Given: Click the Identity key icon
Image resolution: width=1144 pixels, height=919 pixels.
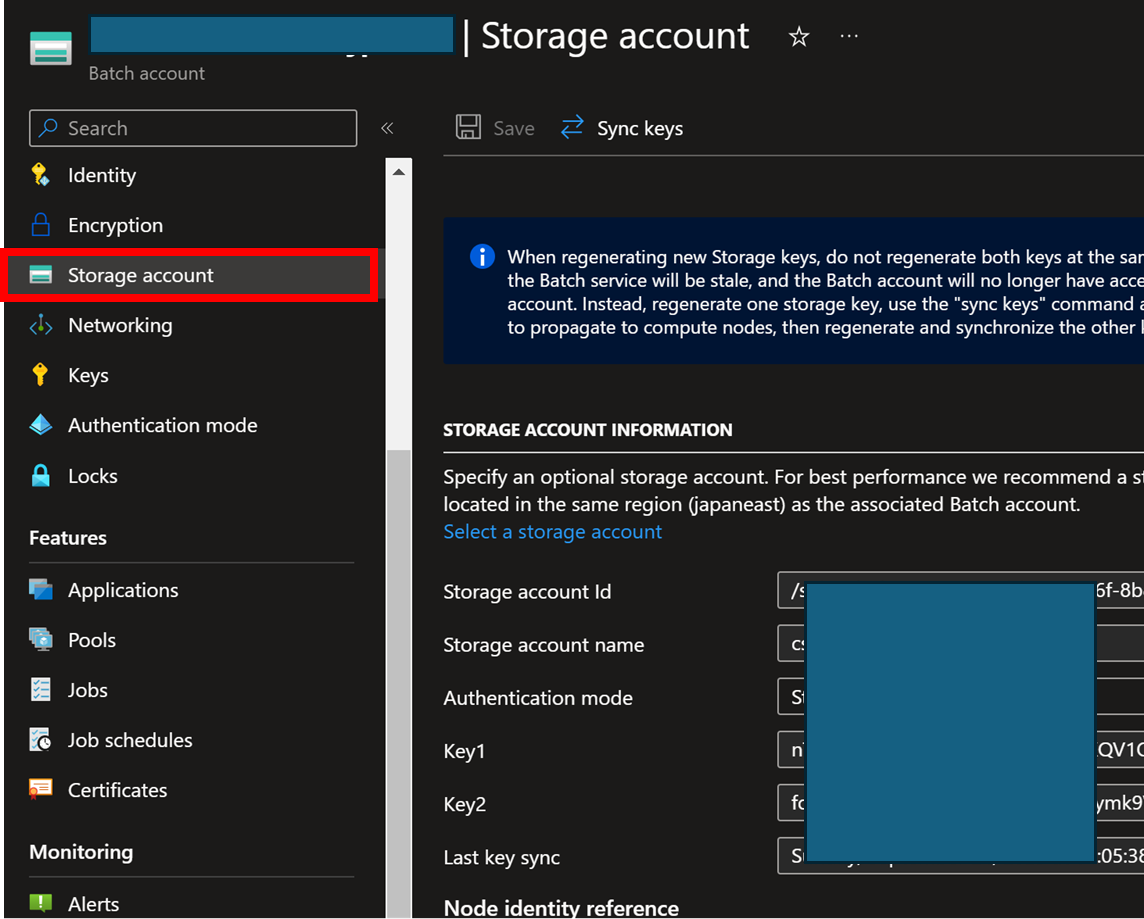Looking at the screenshot, I should [x=40, y=175].
